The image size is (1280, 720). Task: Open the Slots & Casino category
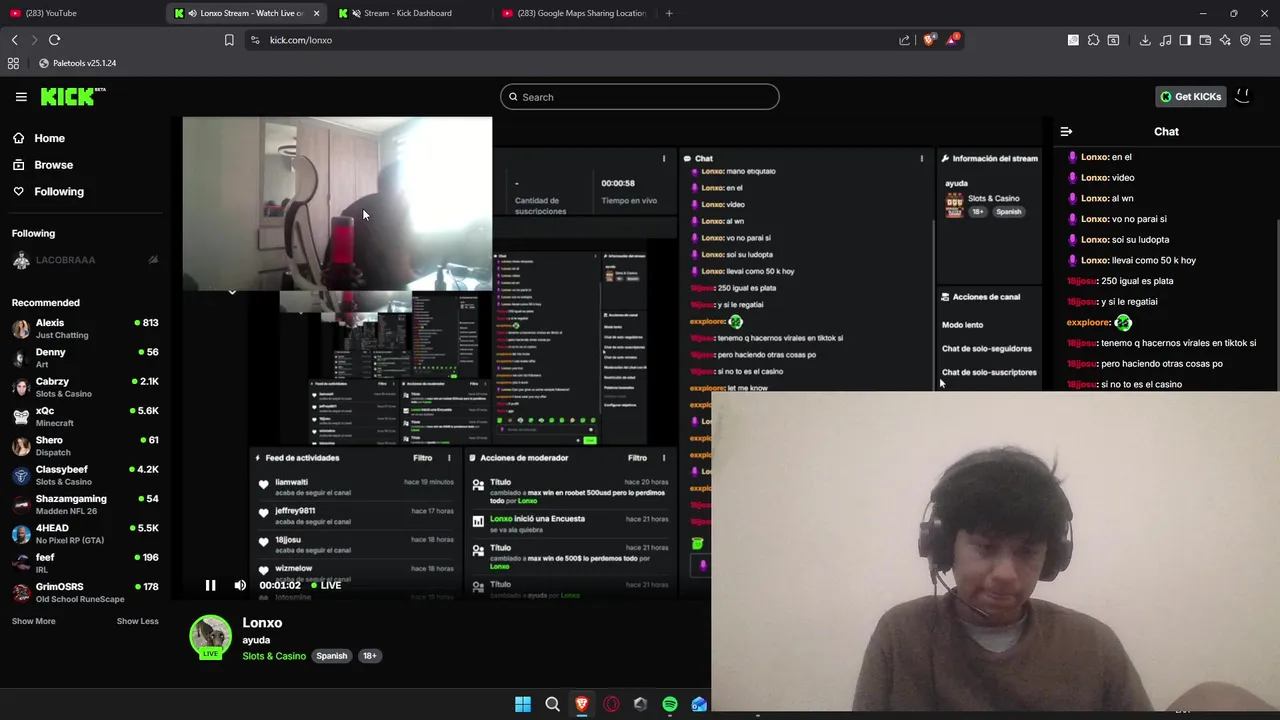point(274,656)
